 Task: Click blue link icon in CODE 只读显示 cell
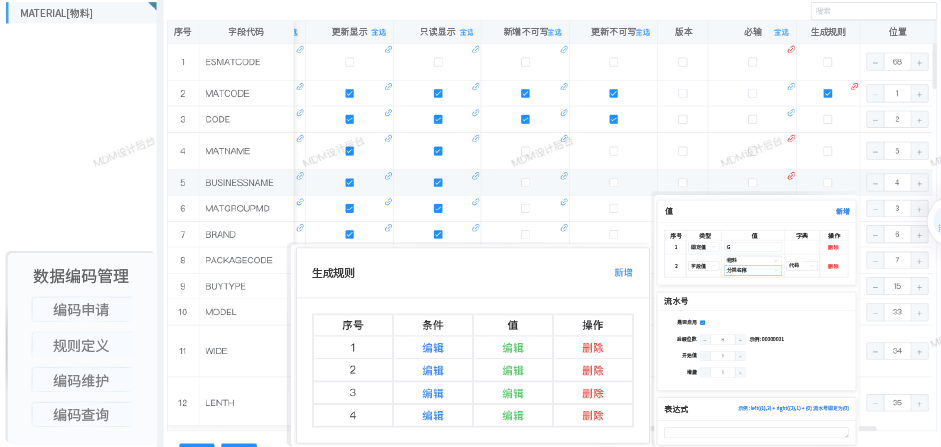pos(476,112)
